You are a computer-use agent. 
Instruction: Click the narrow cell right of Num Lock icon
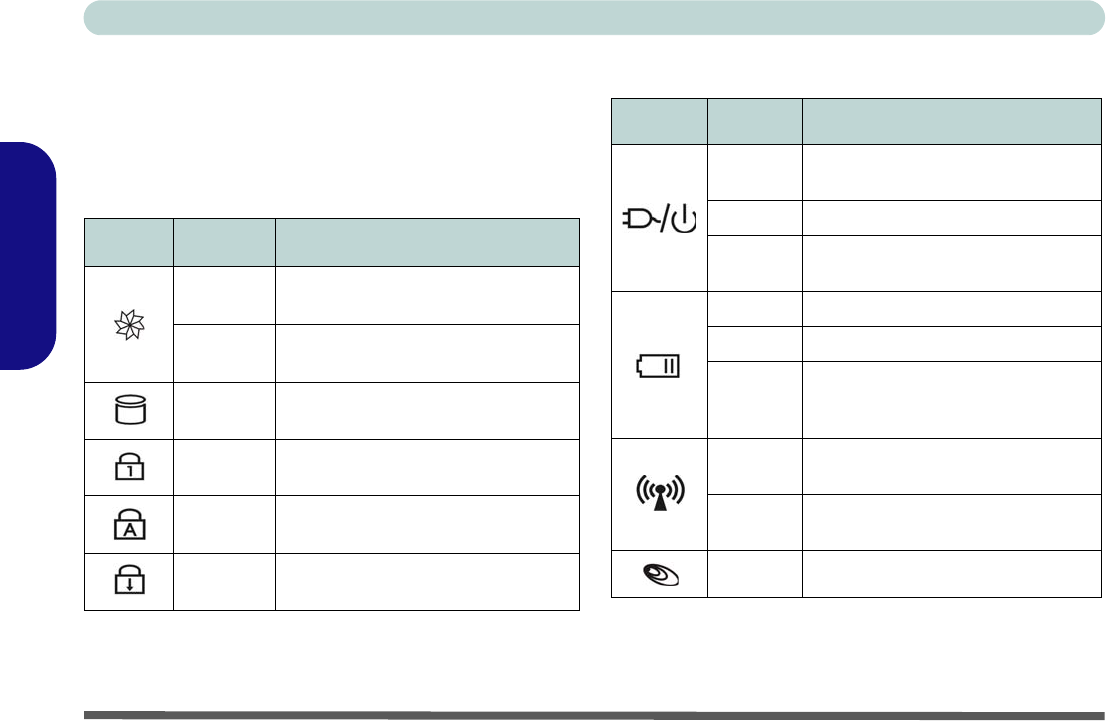click(x=224, y=467)
